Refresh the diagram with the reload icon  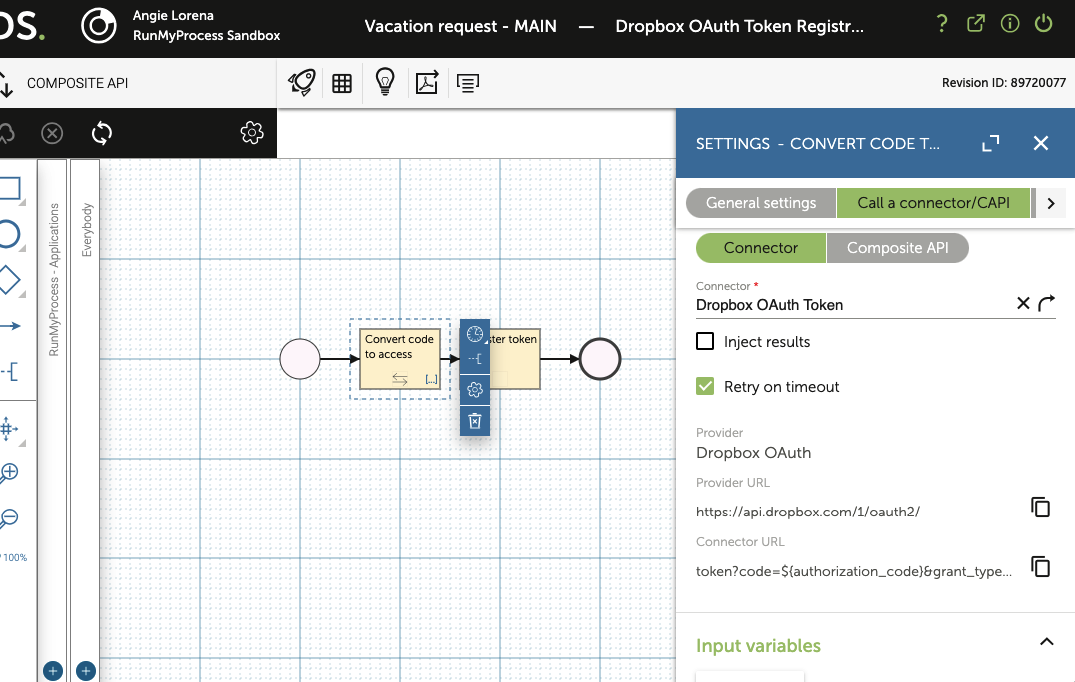[x=101, y=133]
